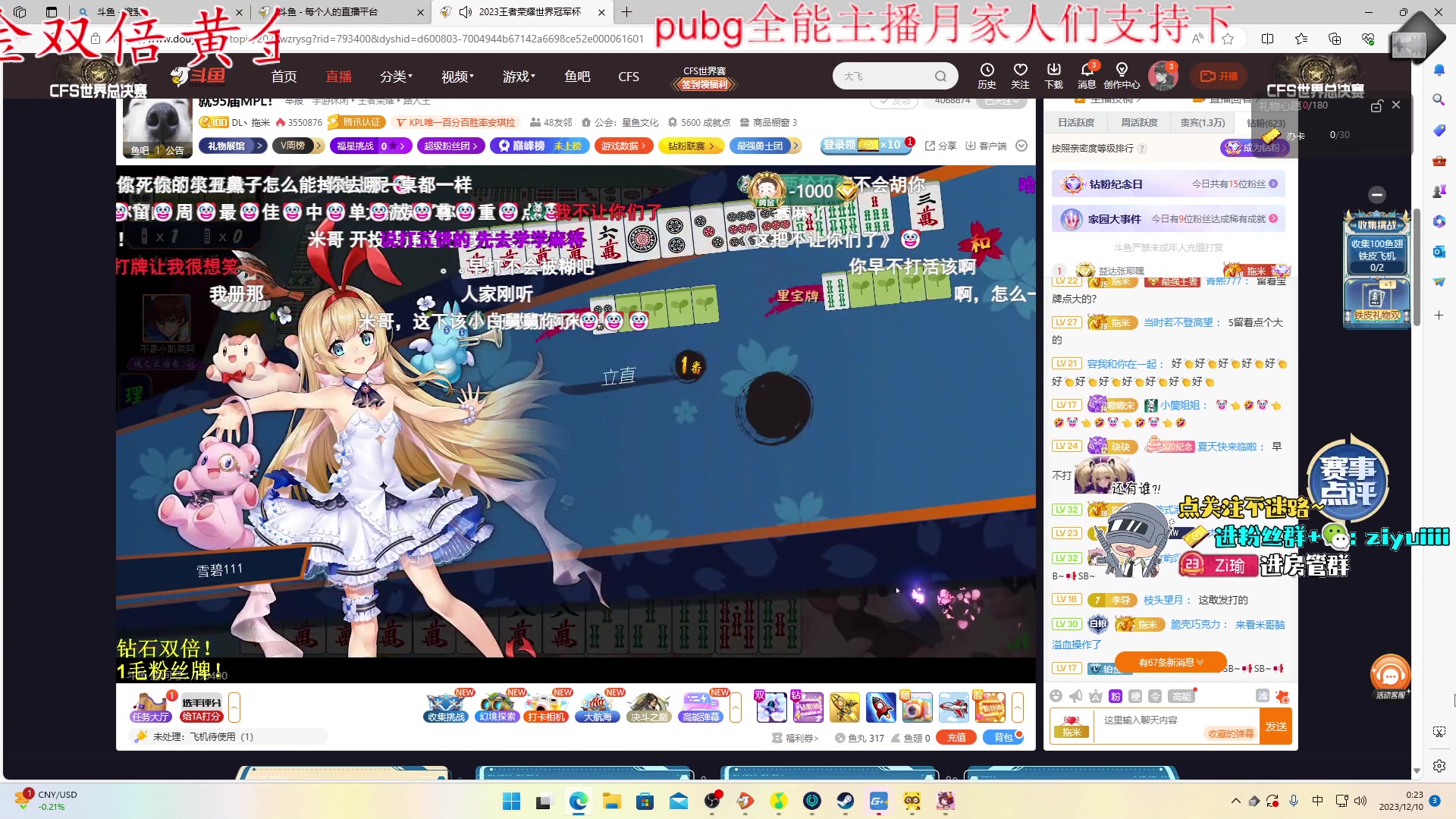Open emoji picker in chat toolbar
Viewport: 1456px width, 819px height.
(1056, 696)
